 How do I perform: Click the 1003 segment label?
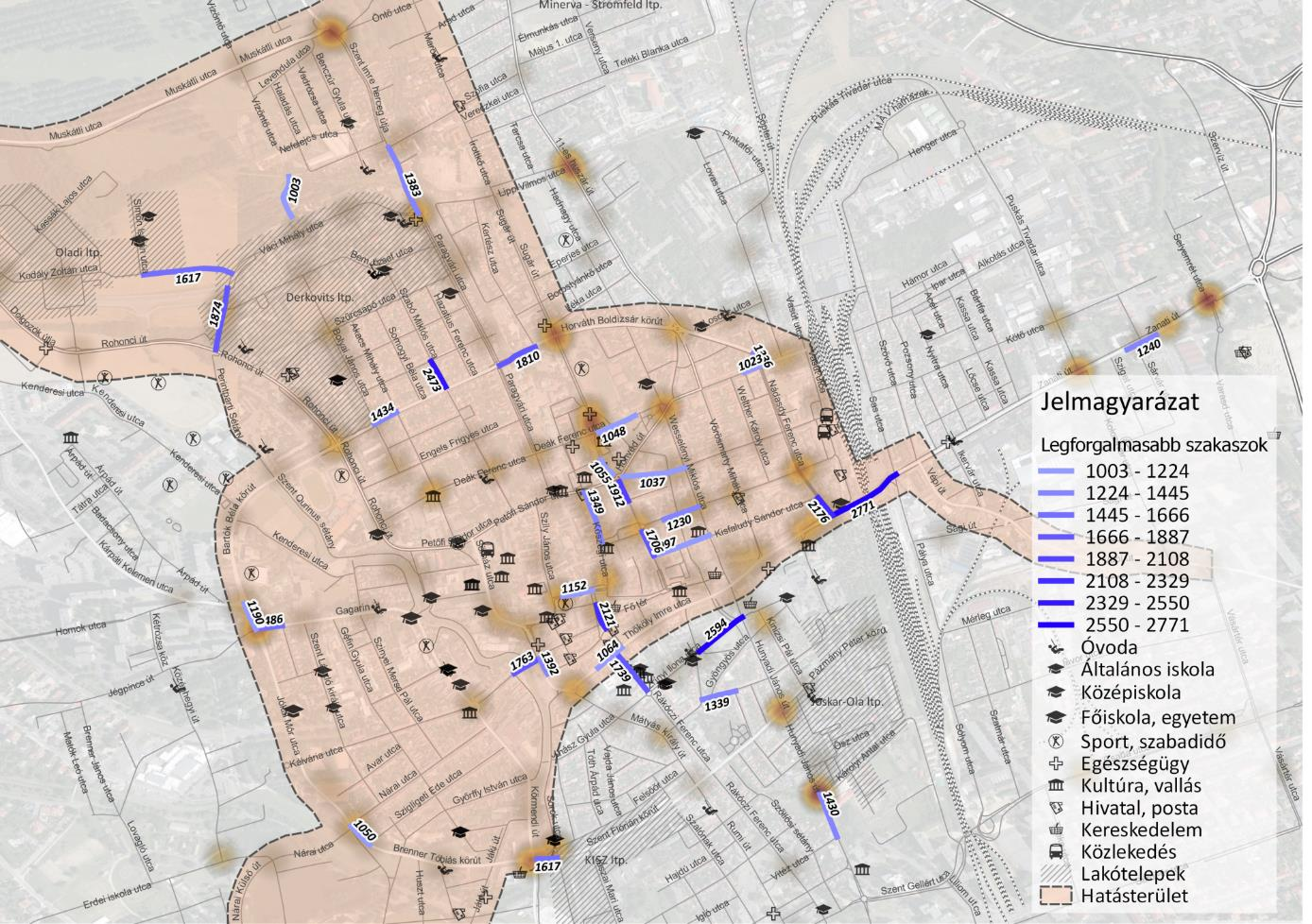pos(293,189)
